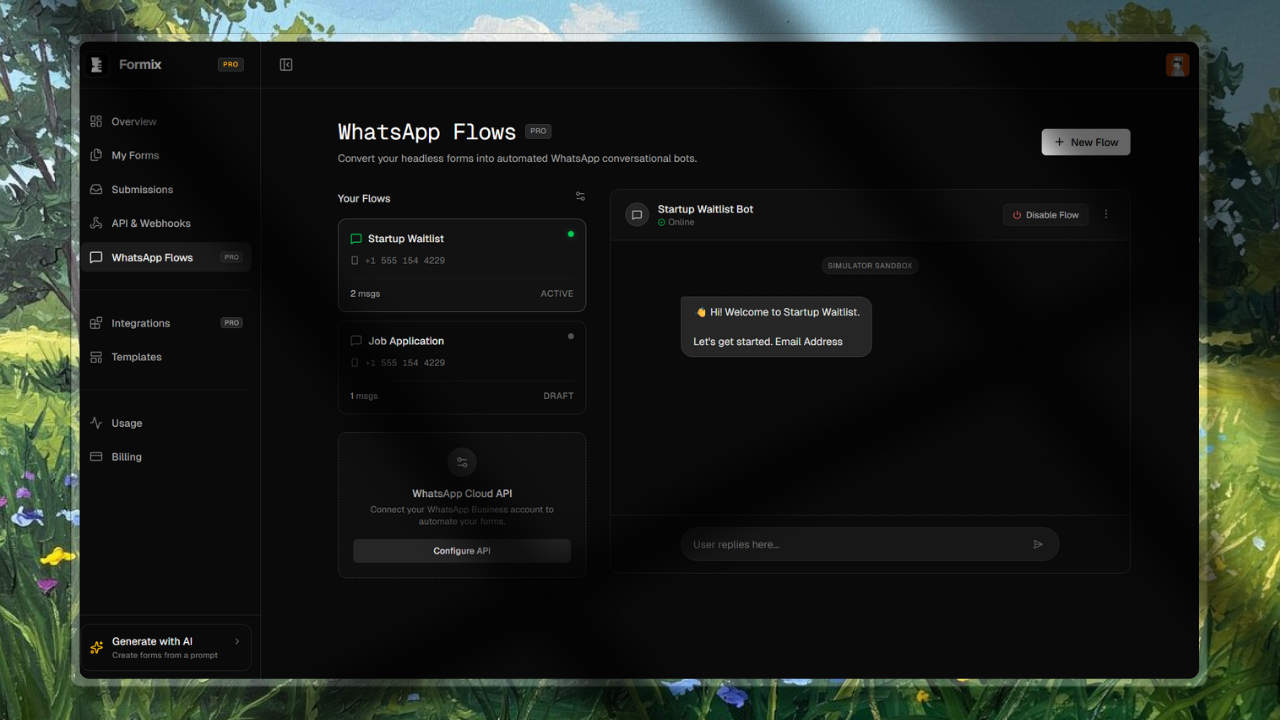Viewport: 1280px width, 720px height.
Task: Click the ACTIVE status label
Action: tap(557, 294)
